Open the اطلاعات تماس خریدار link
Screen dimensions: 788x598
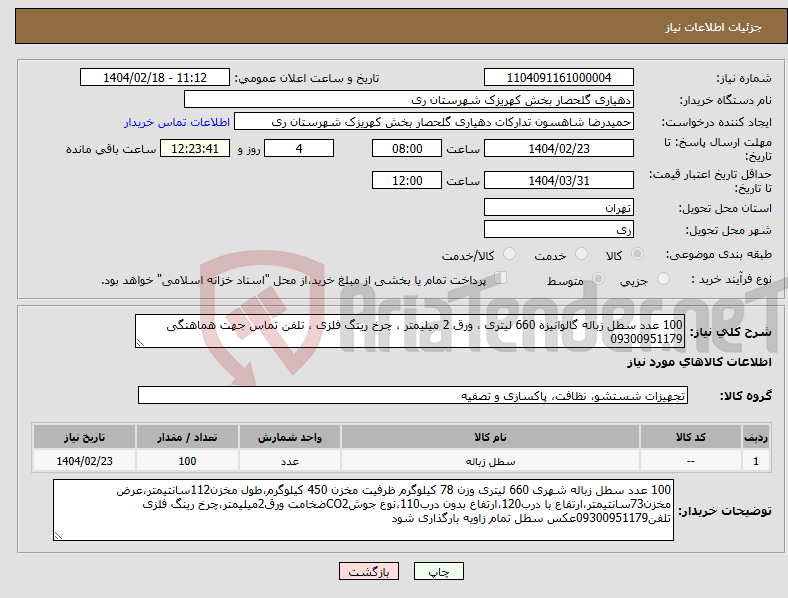click(177, 122)
